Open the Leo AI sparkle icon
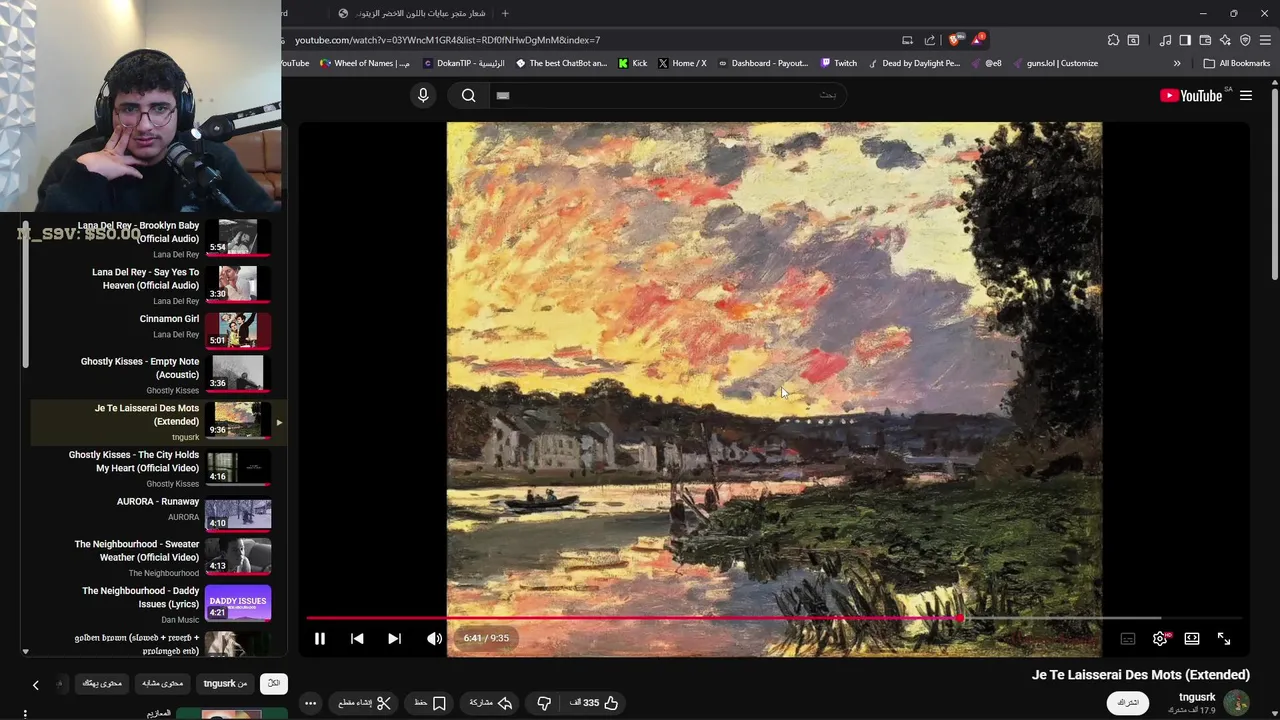The image size is (1280, 720). (1225, 40)
